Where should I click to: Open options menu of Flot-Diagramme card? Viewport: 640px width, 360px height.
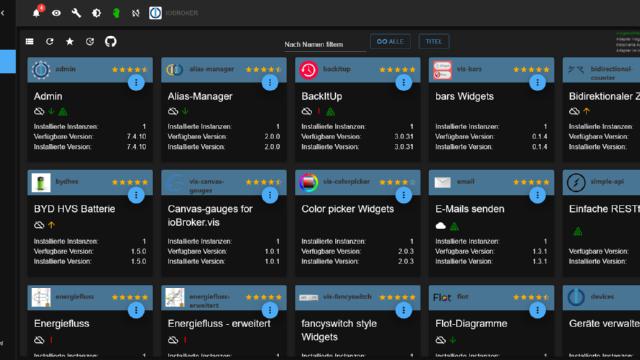538,310
